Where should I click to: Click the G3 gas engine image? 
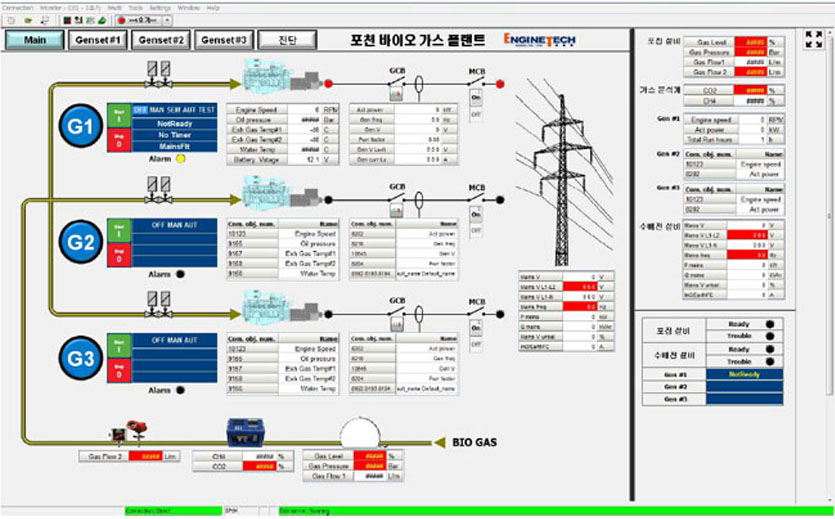pyautogui.click(x=282, y=307)
